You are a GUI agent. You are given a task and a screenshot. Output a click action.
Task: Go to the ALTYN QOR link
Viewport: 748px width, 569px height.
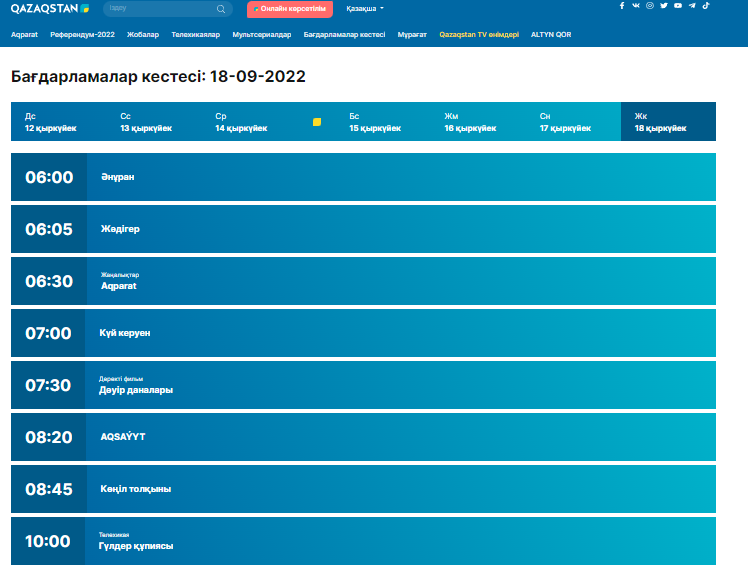[551, 34]
